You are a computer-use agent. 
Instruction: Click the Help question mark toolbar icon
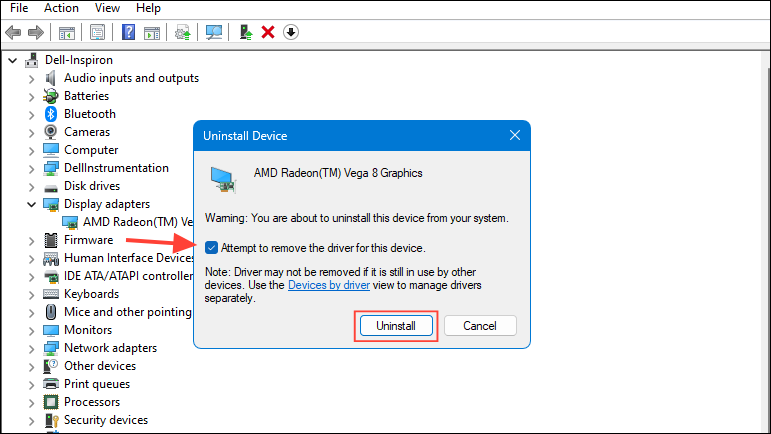128,32
